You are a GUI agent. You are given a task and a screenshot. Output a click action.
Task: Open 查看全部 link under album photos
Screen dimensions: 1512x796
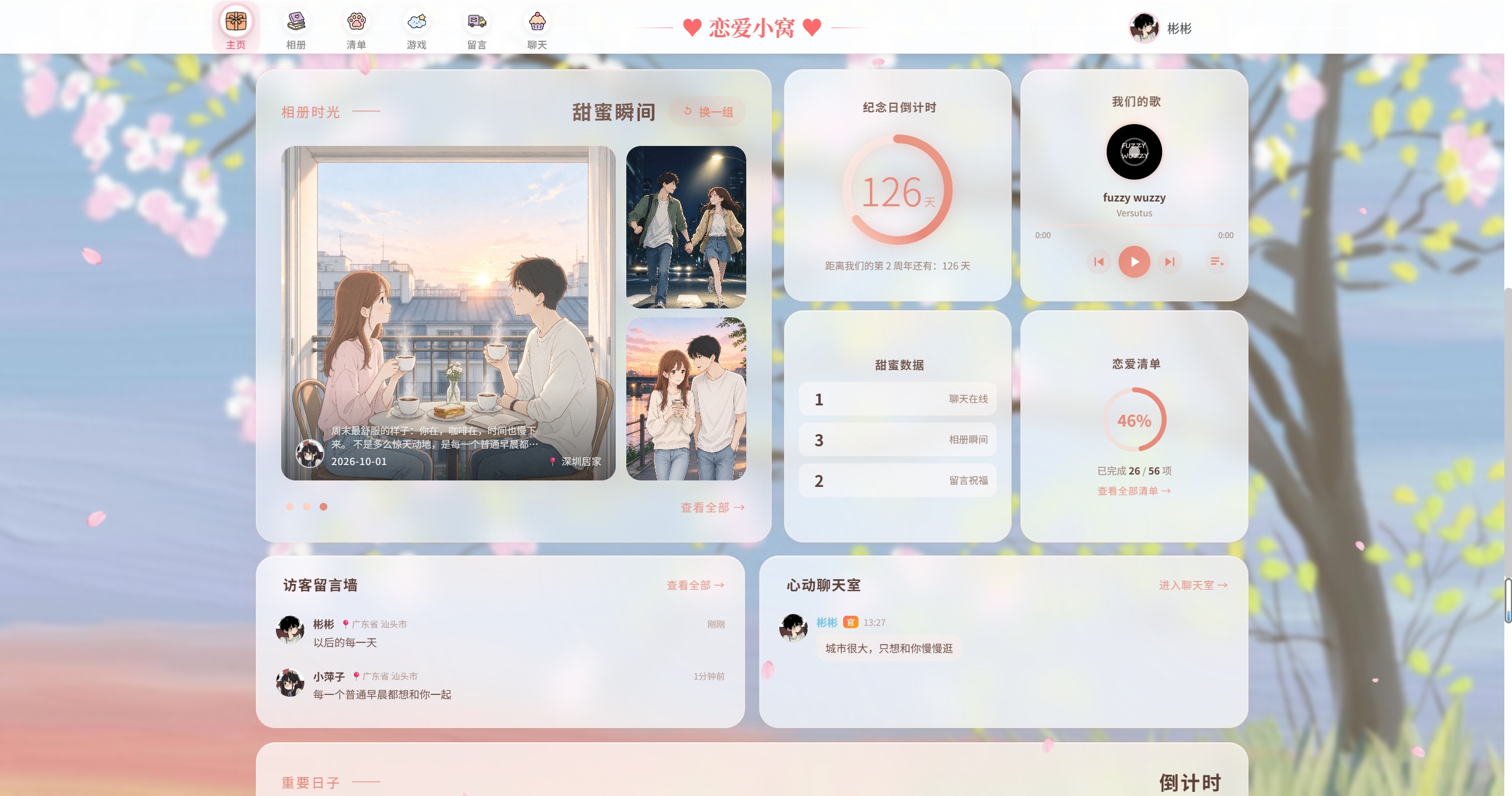point(713,508)
